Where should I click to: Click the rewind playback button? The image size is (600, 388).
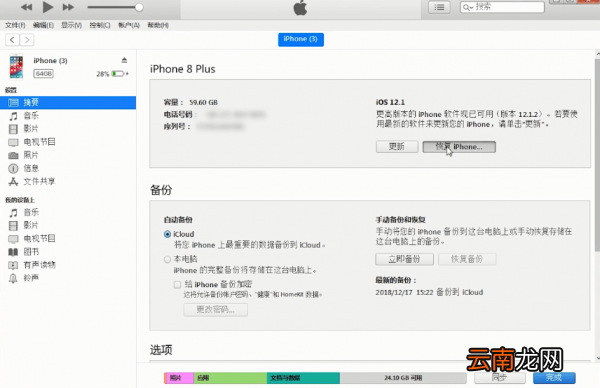pyautogui.click(x=26, y=7)
